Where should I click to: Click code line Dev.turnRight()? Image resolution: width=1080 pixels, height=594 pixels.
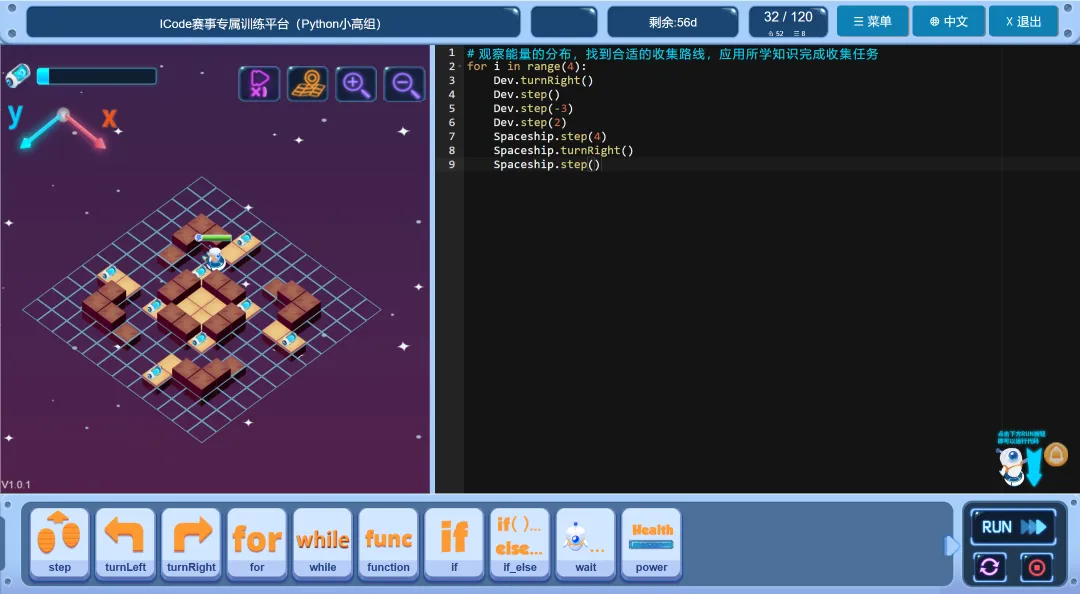click(543, 81)
